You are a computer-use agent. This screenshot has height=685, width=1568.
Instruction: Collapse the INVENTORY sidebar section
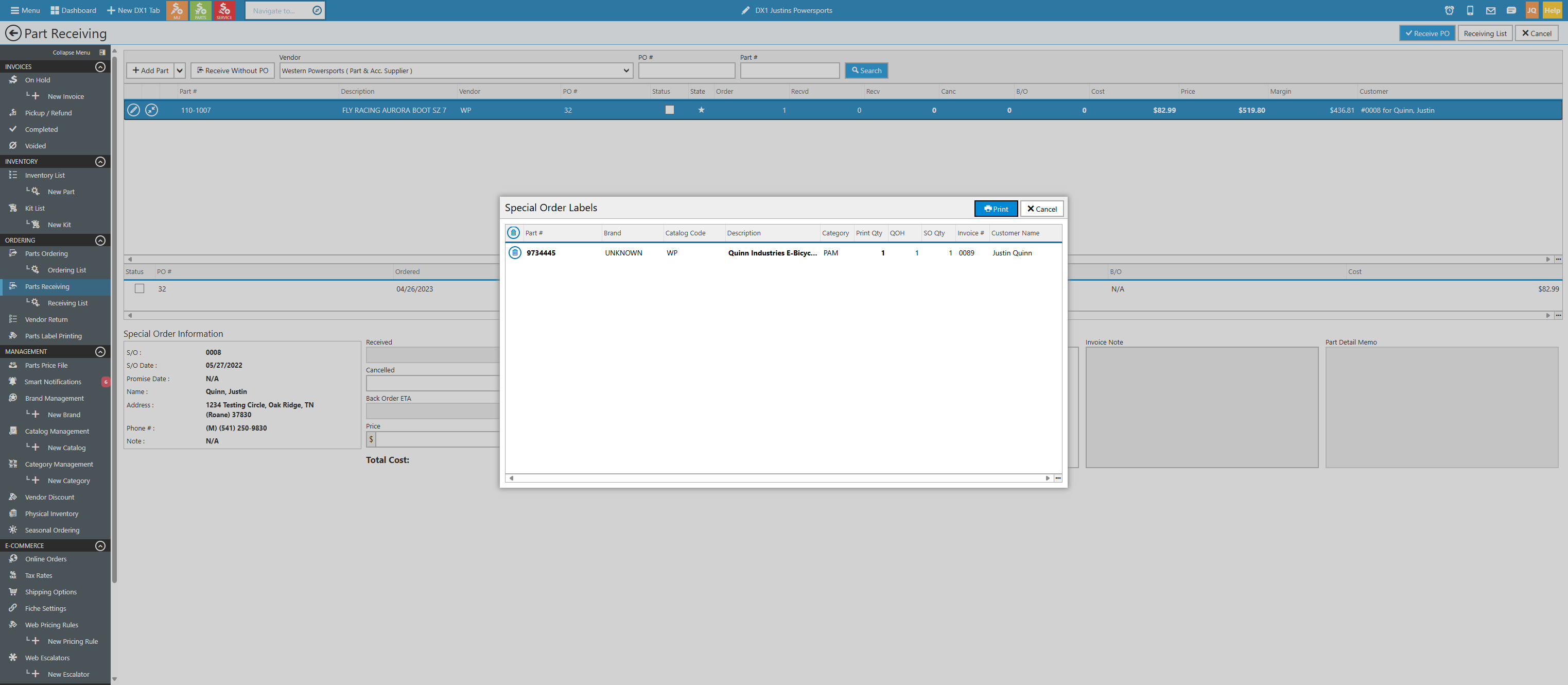[x=100, y=161]
